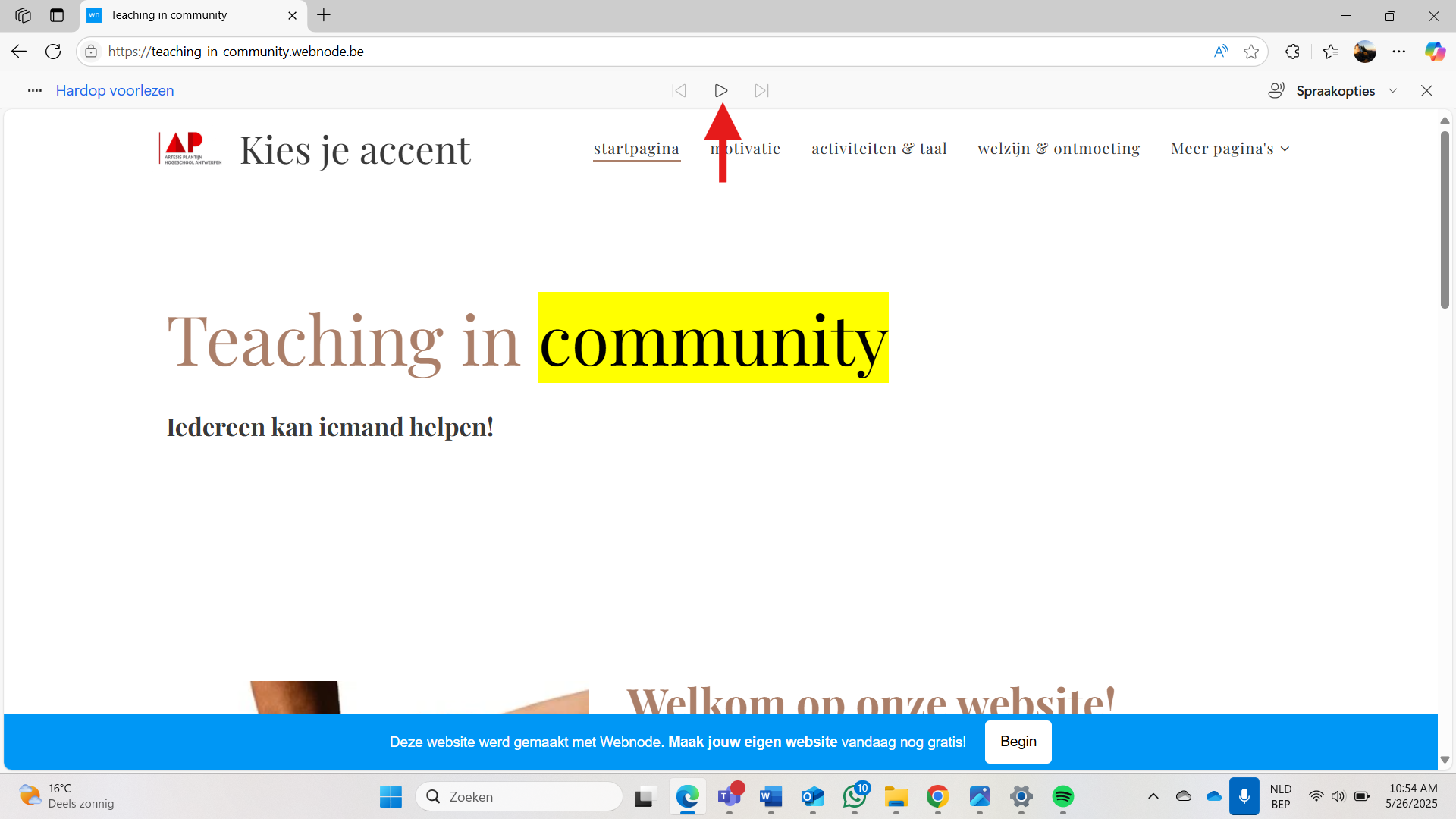
Task: Click Iedereen kan iemand helpen subtitle
Action: coord(330,427)
